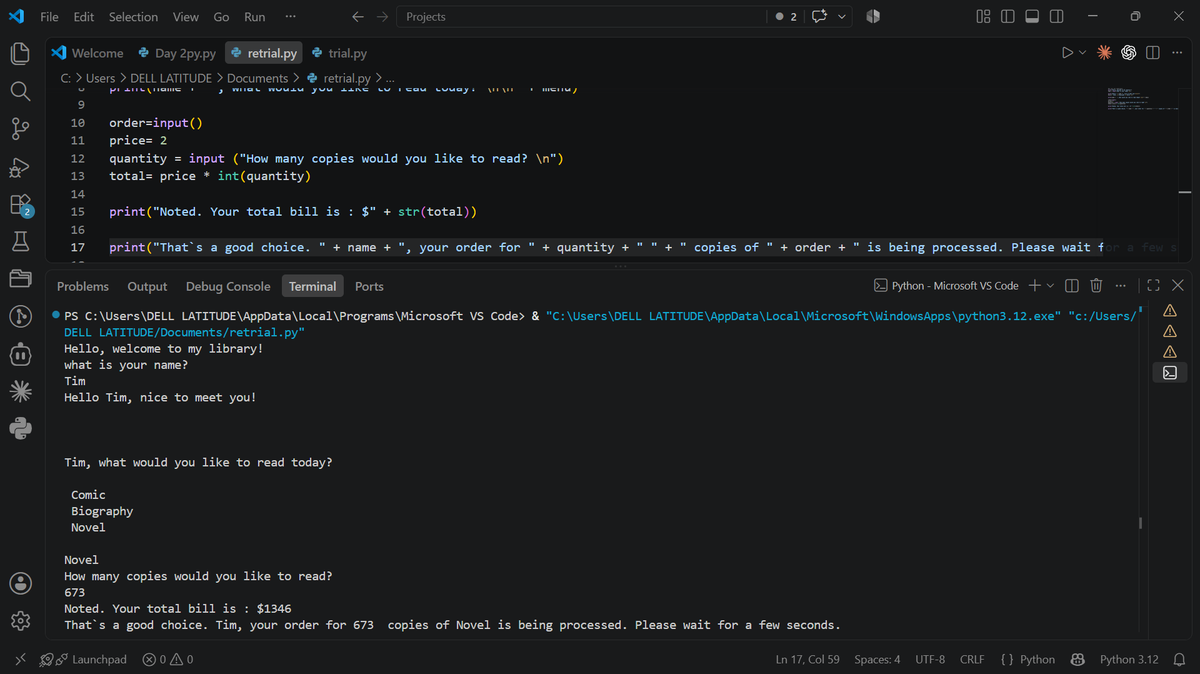Open the Python snake icon view

coord(20,428)
